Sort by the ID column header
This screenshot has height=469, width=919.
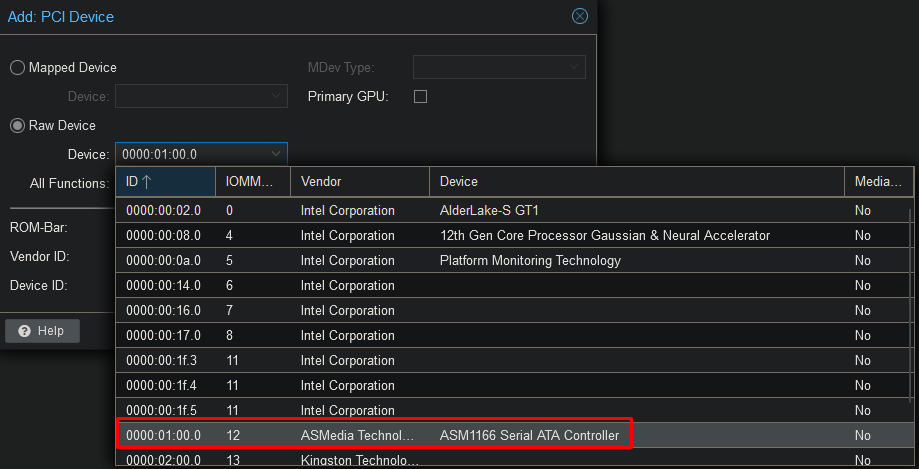coord(165,182)
